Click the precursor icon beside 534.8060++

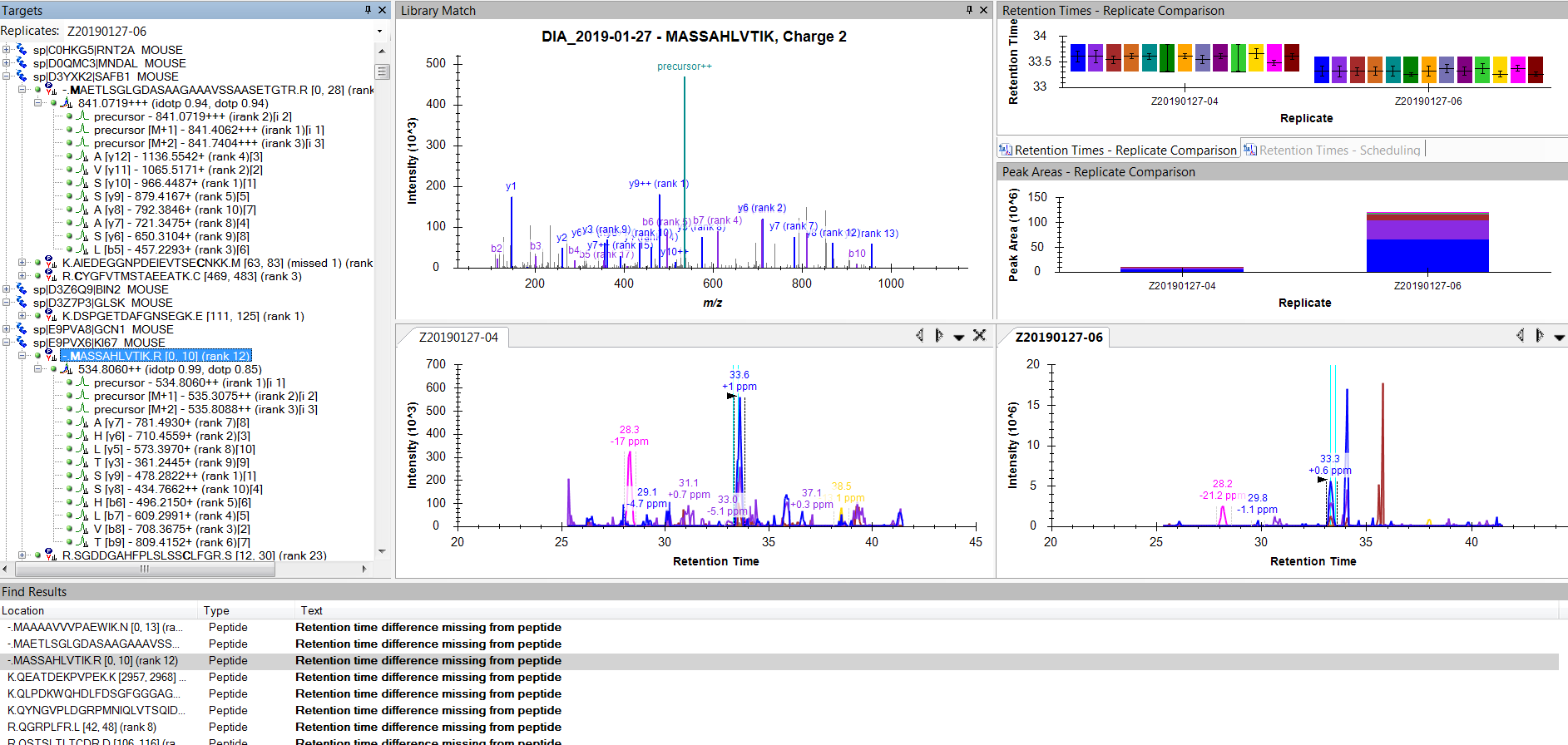67,369
